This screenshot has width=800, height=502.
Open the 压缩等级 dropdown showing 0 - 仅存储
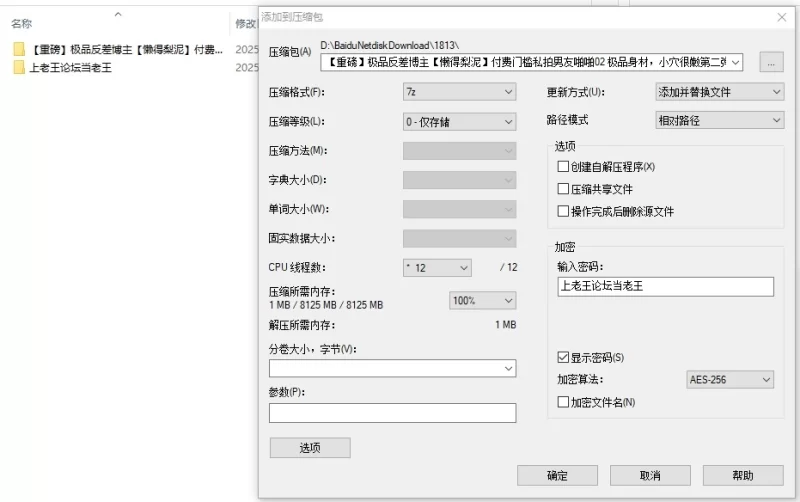(459, 121)
